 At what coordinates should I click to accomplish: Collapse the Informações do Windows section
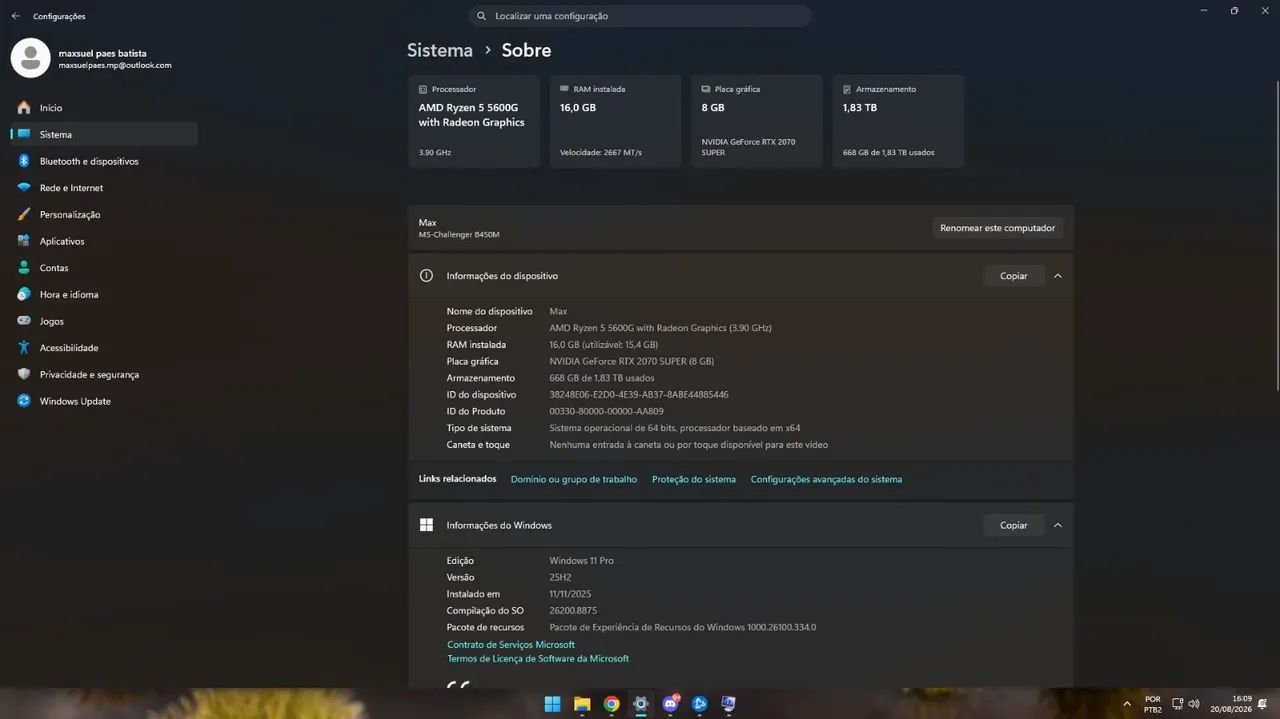(x=1058, y=525)
